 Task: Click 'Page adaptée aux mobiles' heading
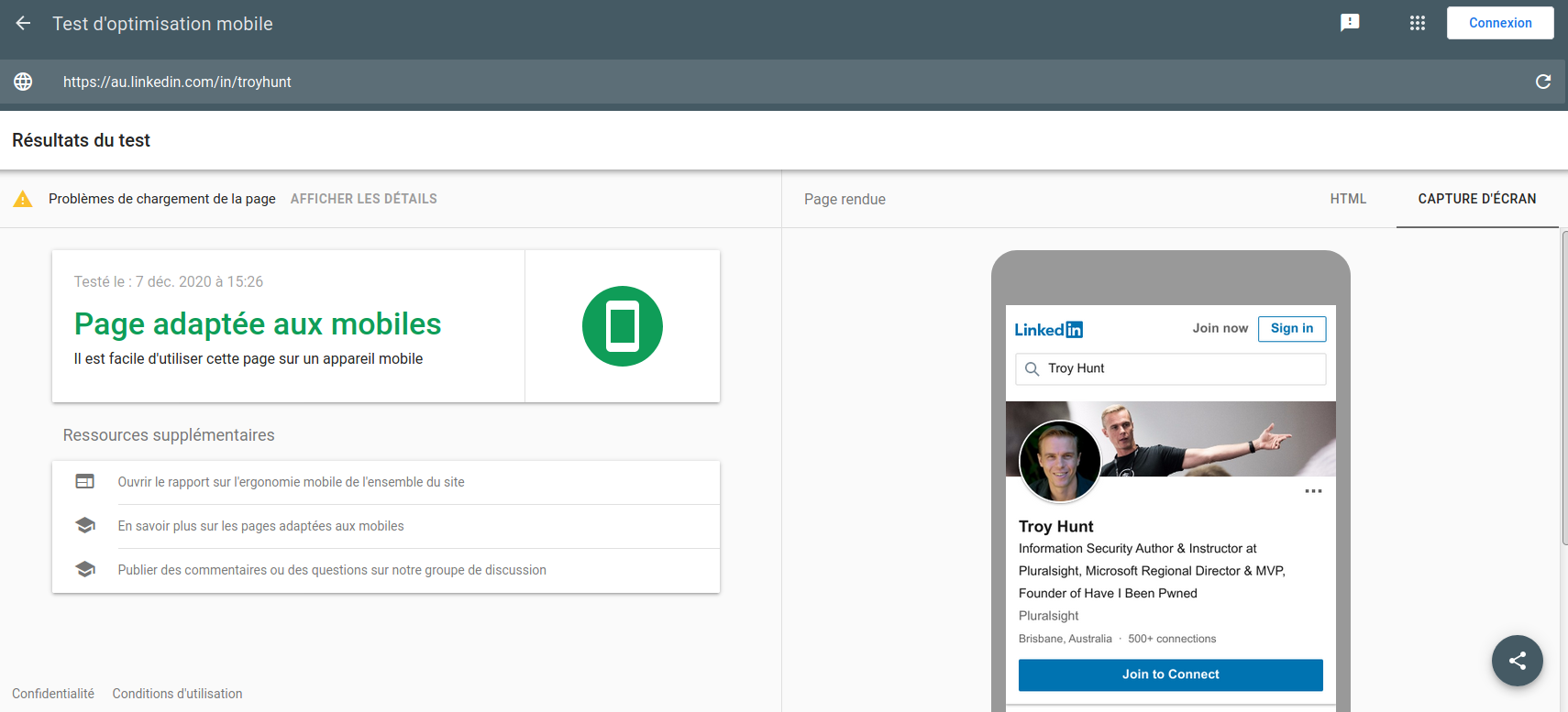(x=258, y=323)
